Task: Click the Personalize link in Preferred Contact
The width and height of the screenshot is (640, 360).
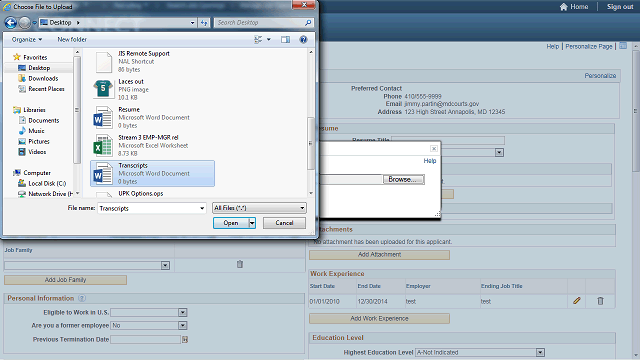Action: coord(600,76)
